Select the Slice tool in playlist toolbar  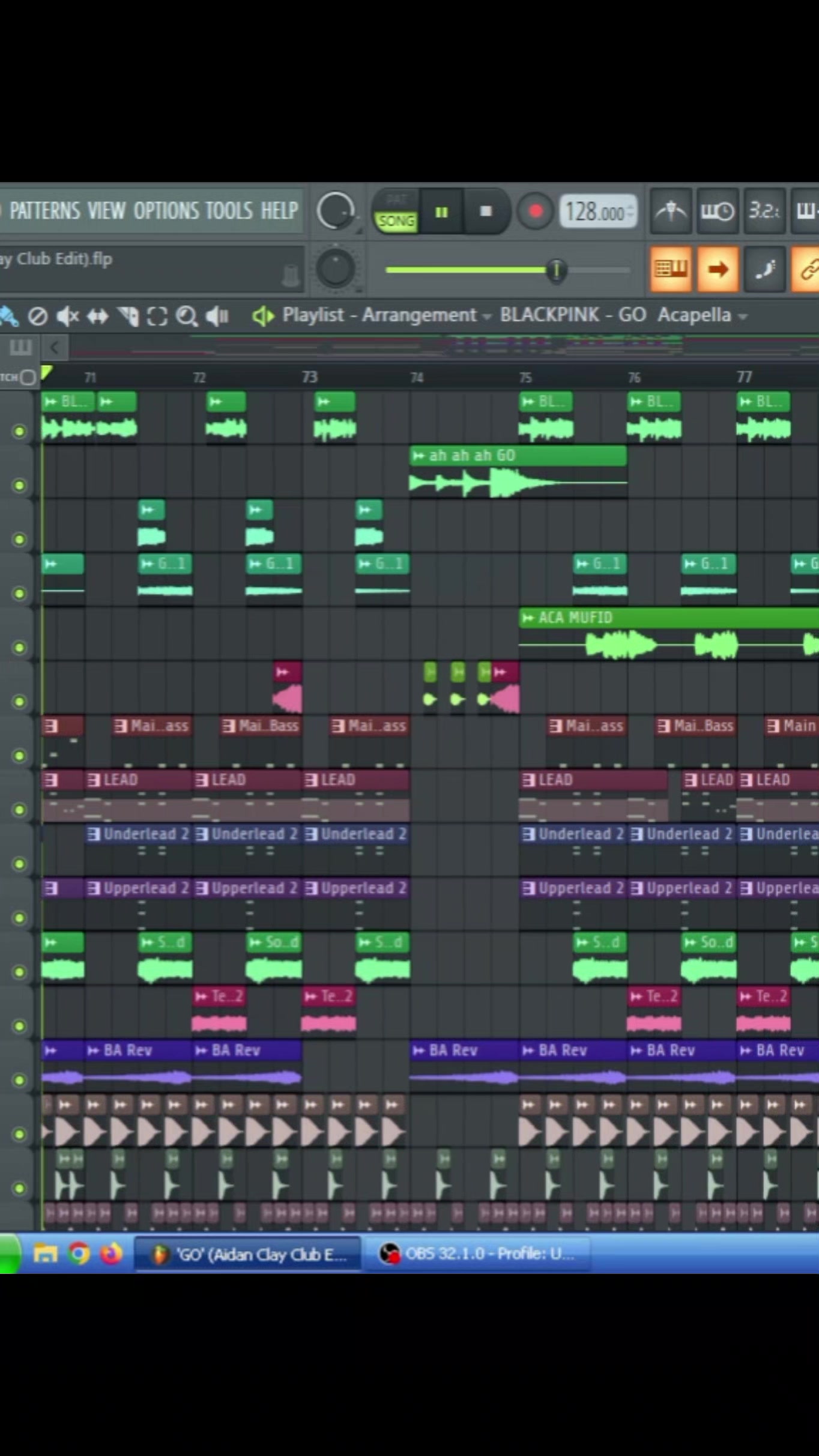coord(128,316)
